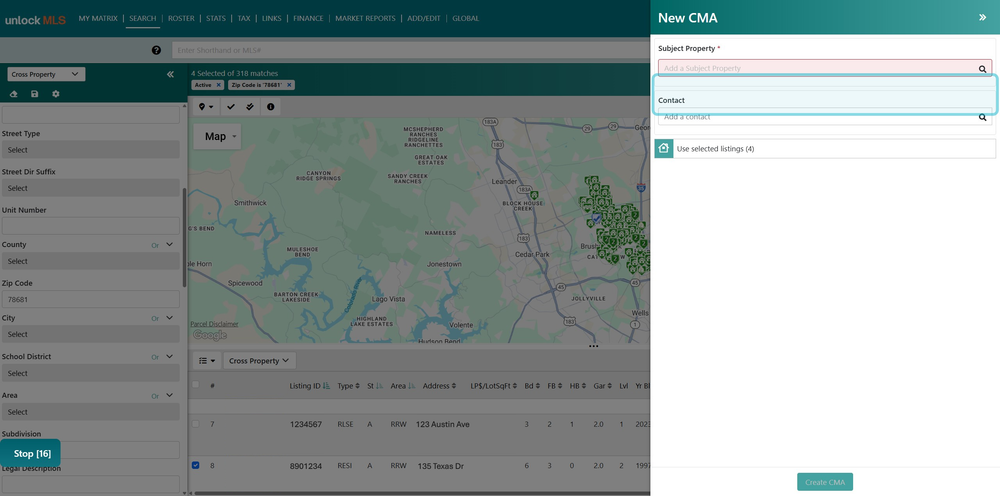
Task: Open the results Cross Property display dropdown
Action: coord(259,361)
